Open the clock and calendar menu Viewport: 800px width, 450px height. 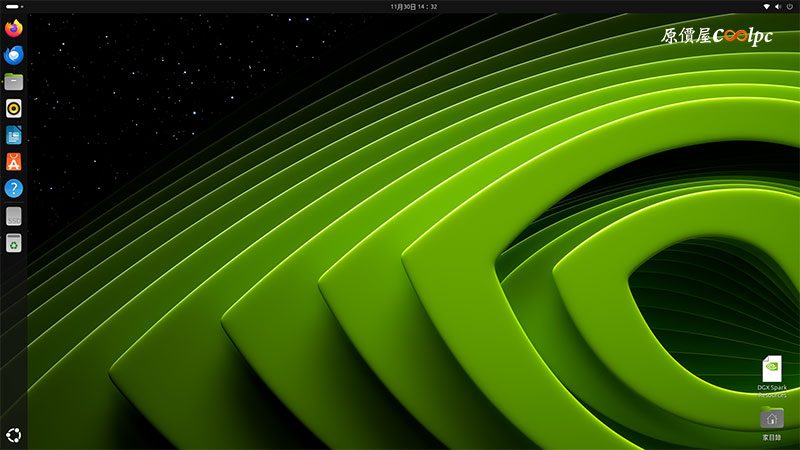tap(400, 6)
